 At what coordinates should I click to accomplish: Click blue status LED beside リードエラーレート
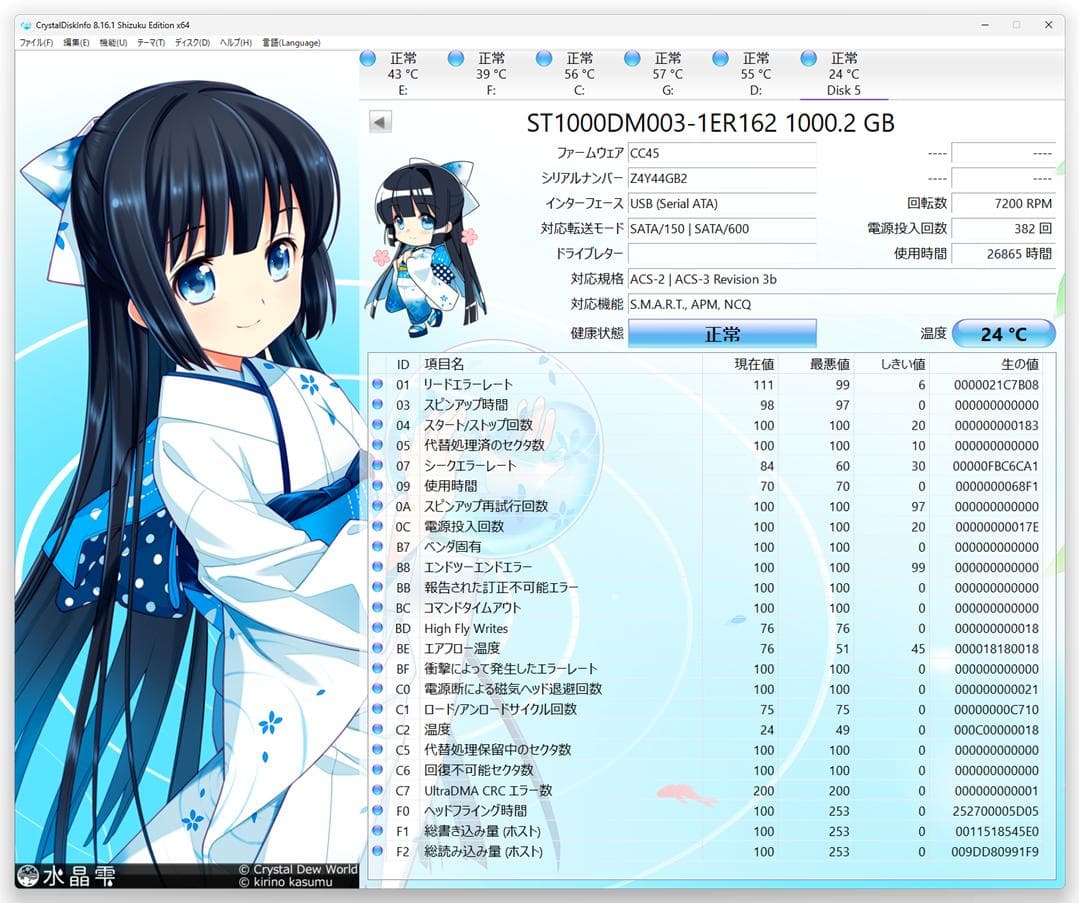click(375, 384)
